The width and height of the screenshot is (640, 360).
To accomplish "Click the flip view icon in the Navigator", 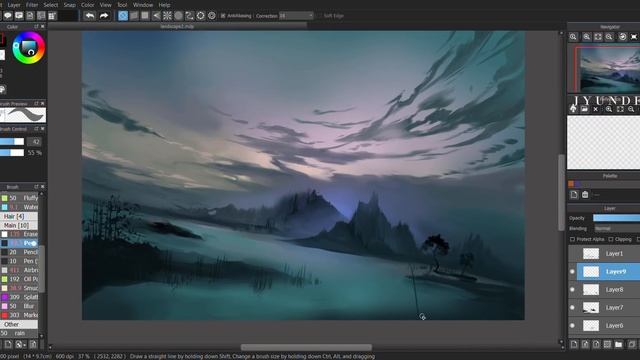I will [x=634, y=37].
